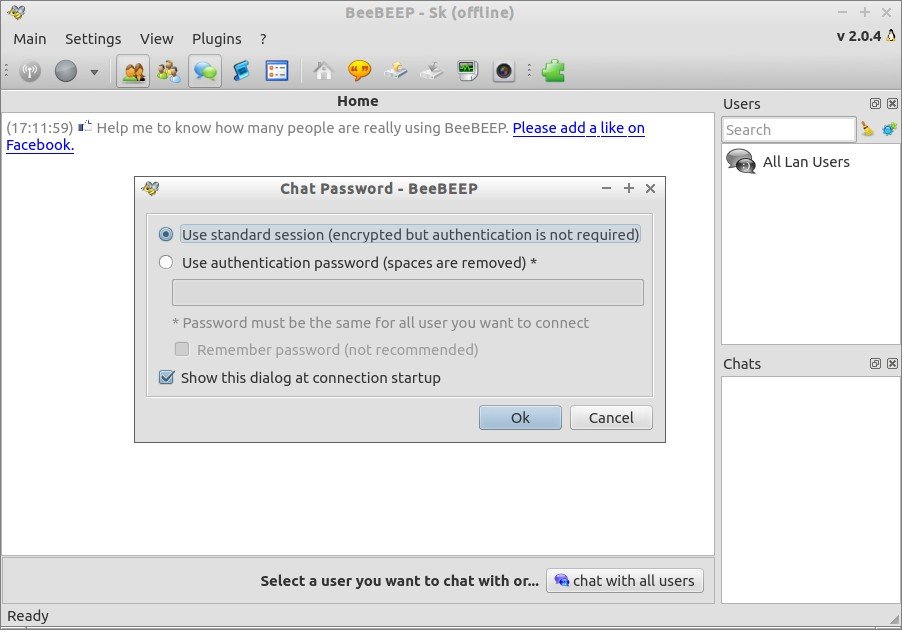Tick 'Remember password (not recommended)' checkbox
Image resolution: width=902 pixels, height=630 pixels.
point(182,349)
